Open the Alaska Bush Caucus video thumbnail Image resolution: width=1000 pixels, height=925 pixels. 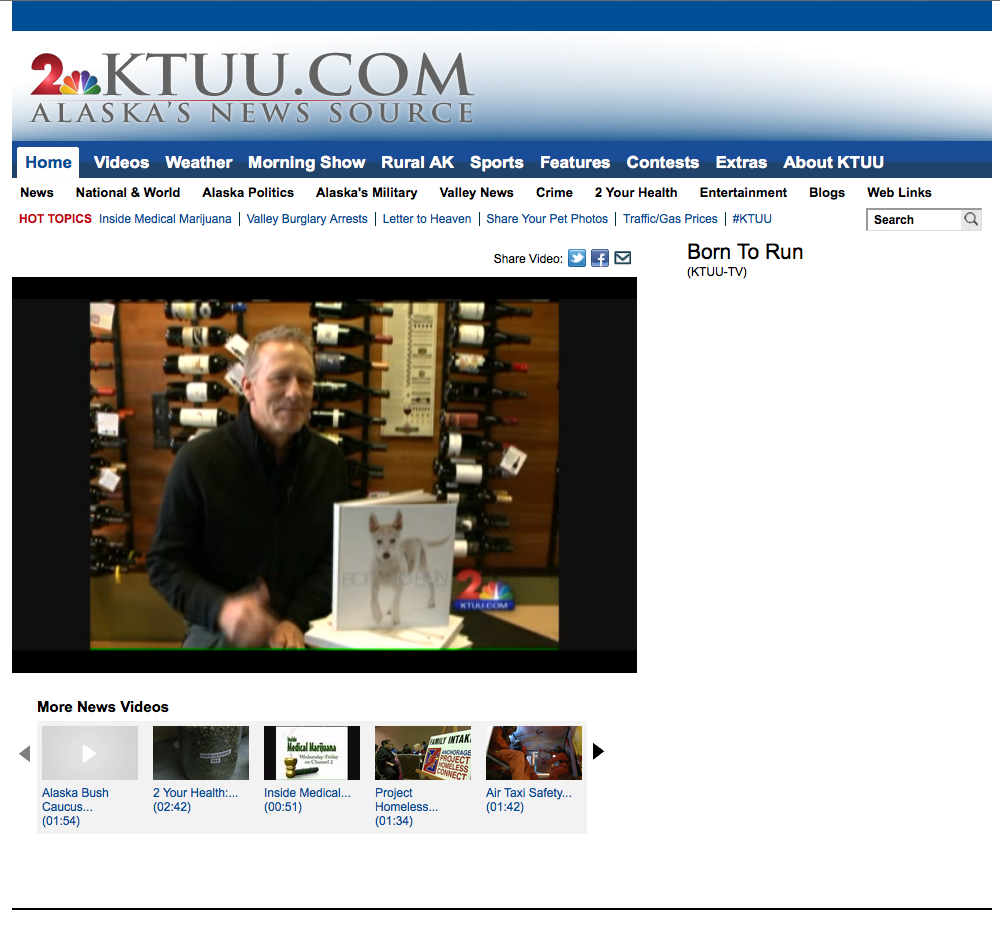coord(90,753)
